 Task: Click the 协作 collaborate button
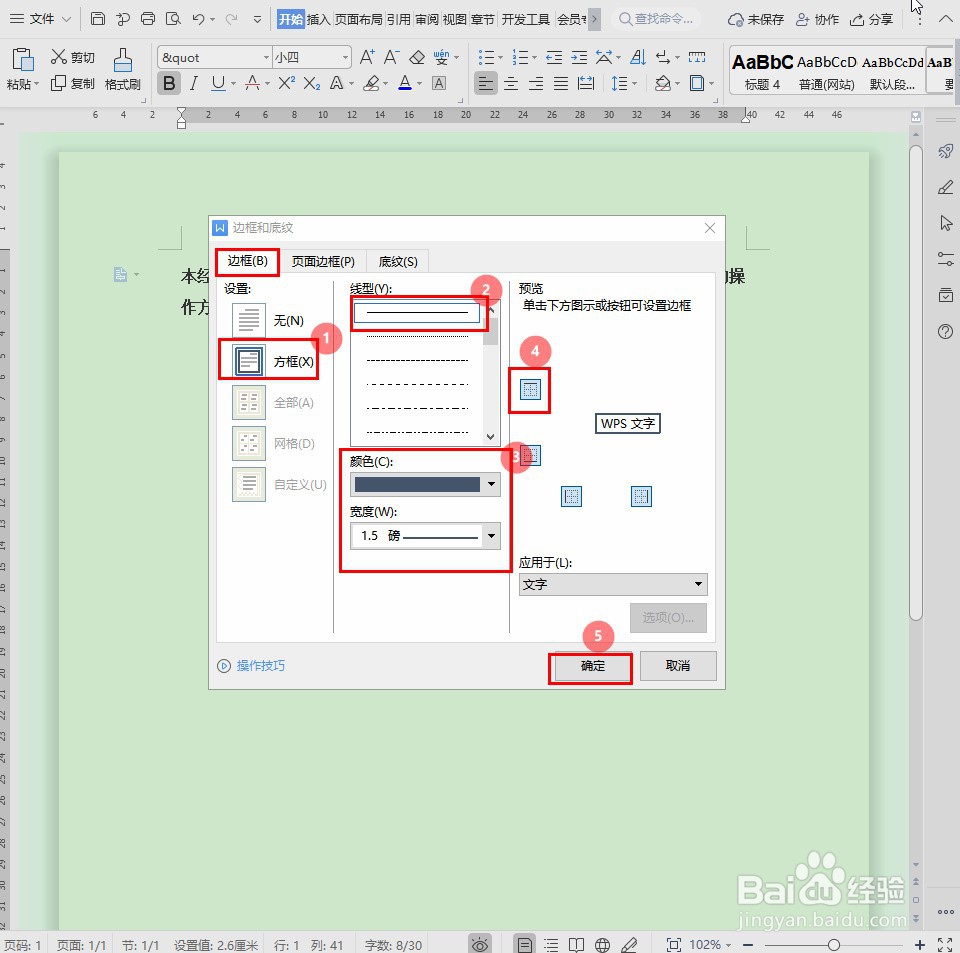coord(817,19)
